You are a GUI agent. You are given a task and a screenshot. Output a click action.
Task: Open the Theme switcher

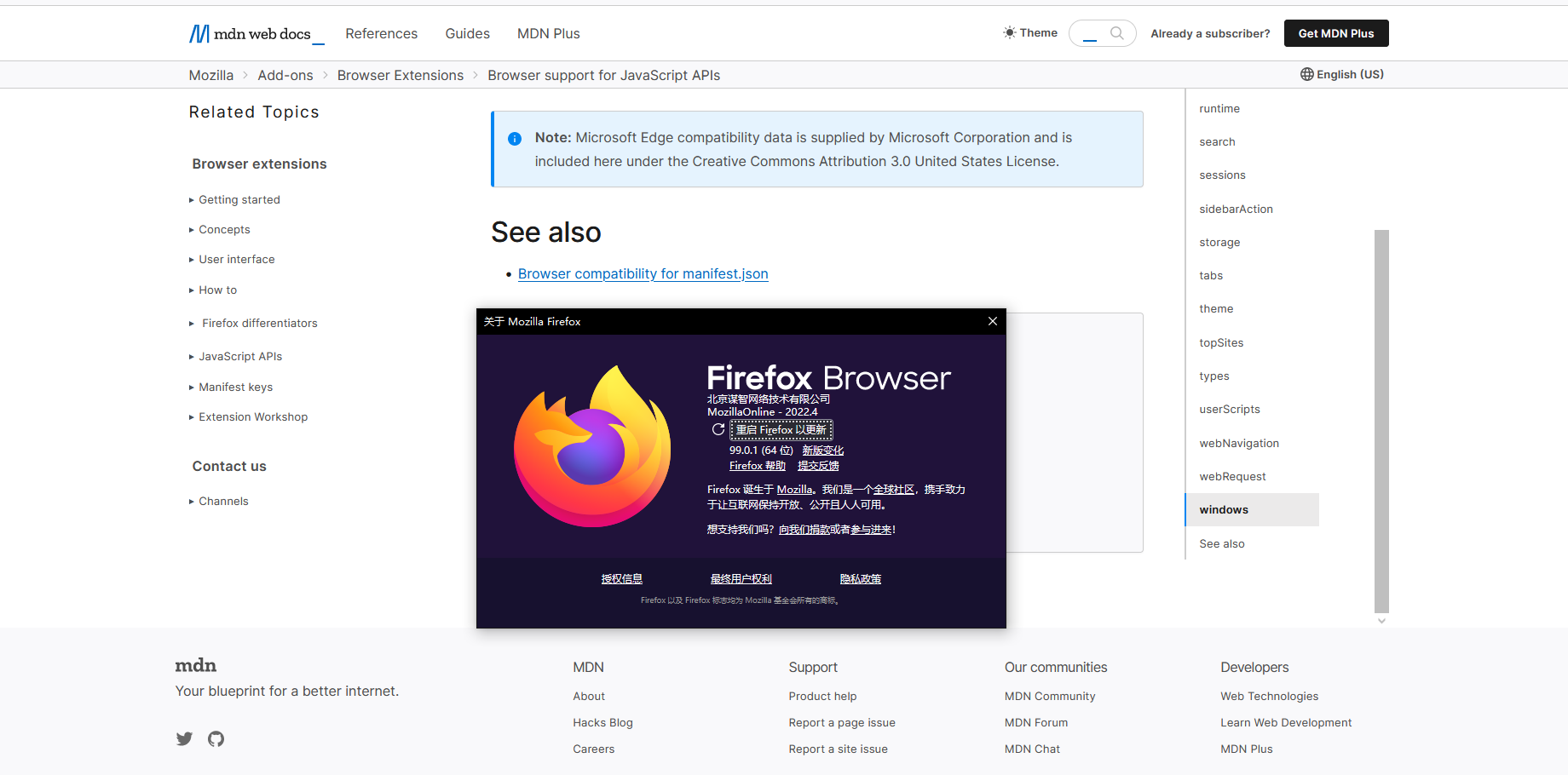[x=1029, y=33]
